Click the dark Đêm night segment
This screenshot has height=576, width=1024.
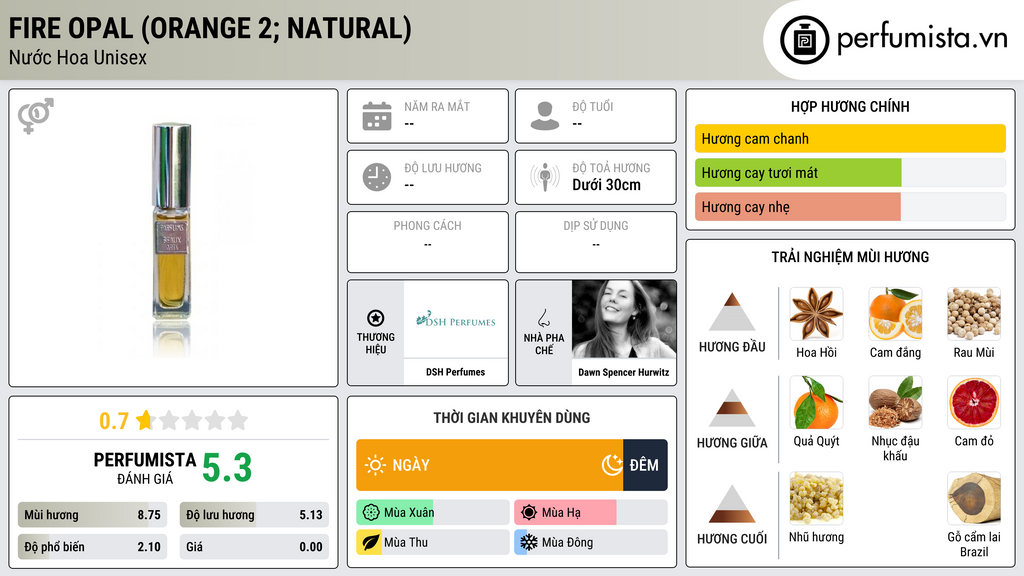pos(645,465)
